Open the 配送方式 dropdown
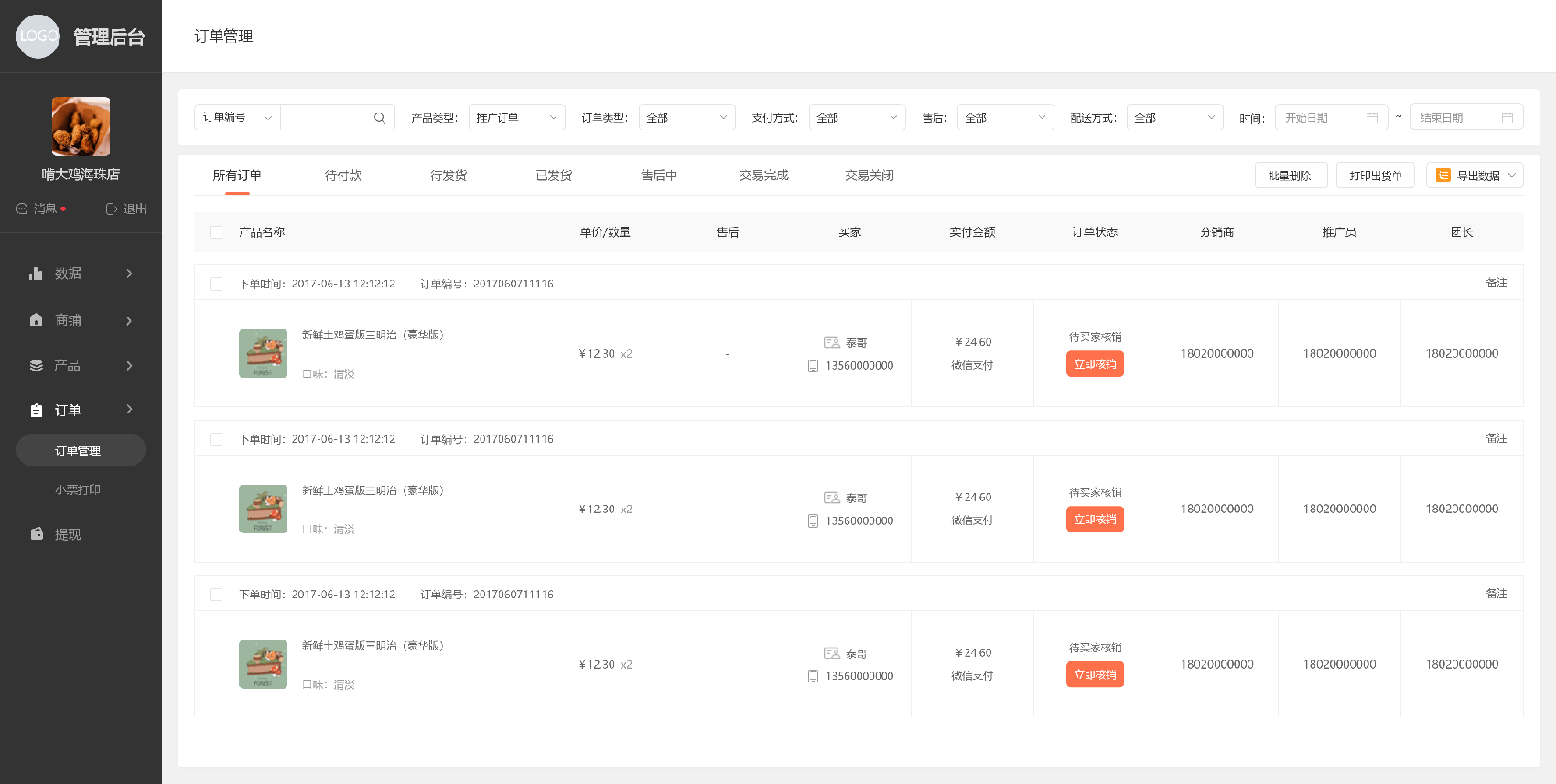 1175,118
